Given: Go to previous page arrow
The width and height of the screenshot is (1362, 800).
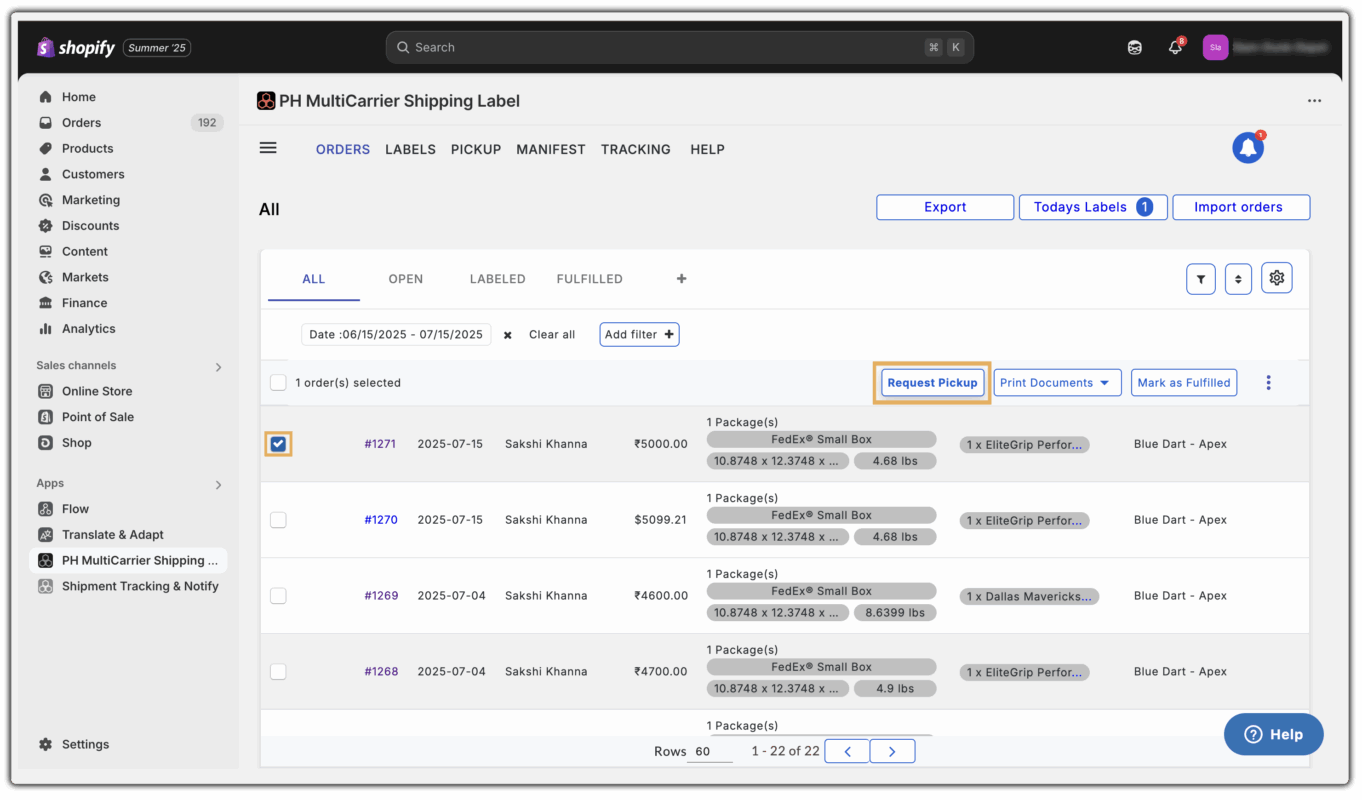Looking at the screenshot, I should coord(847,751).
